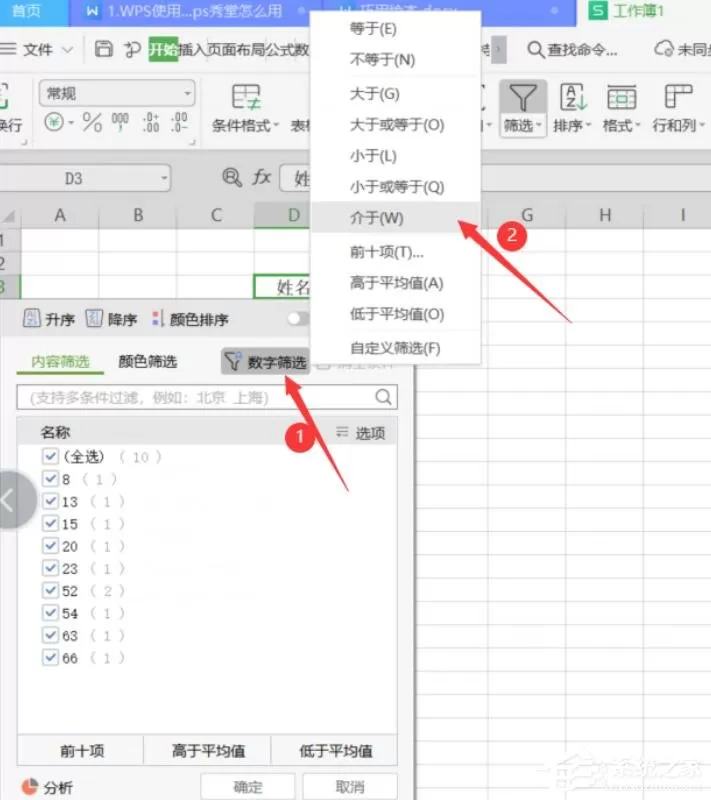This screenshot has height=800, width=711.
Task: Click the cloud unsynced icon
Action: (x=664, y=49)
